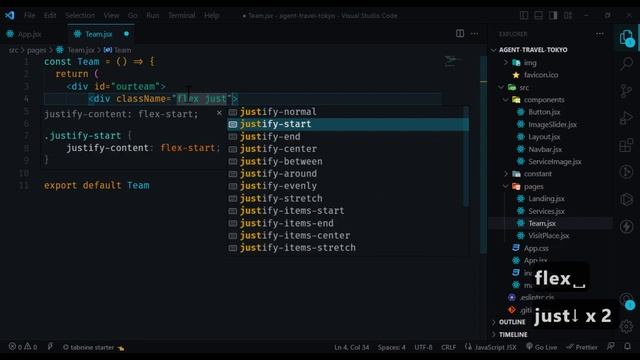Open the Edit menu
Image resolution: width=640 pixels, height=360 pixels.
tap(50, 16)
